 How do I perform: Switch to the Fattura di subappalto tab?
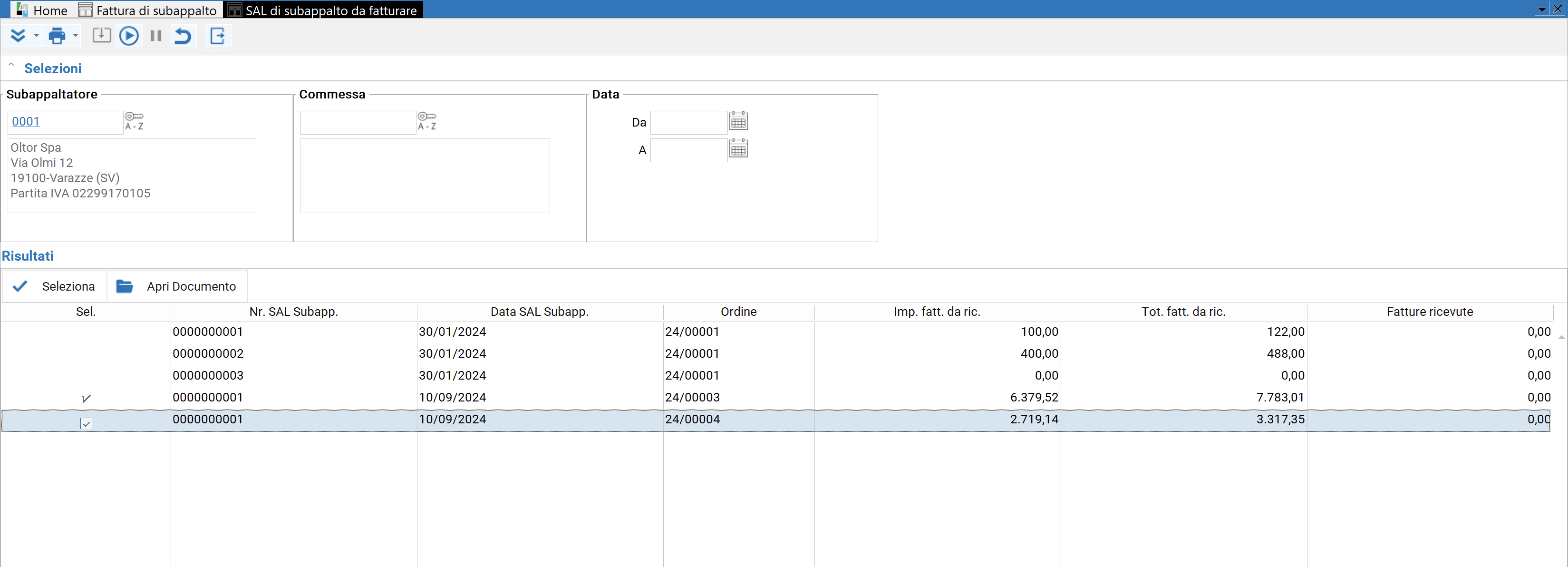click(x=148, y=10)
